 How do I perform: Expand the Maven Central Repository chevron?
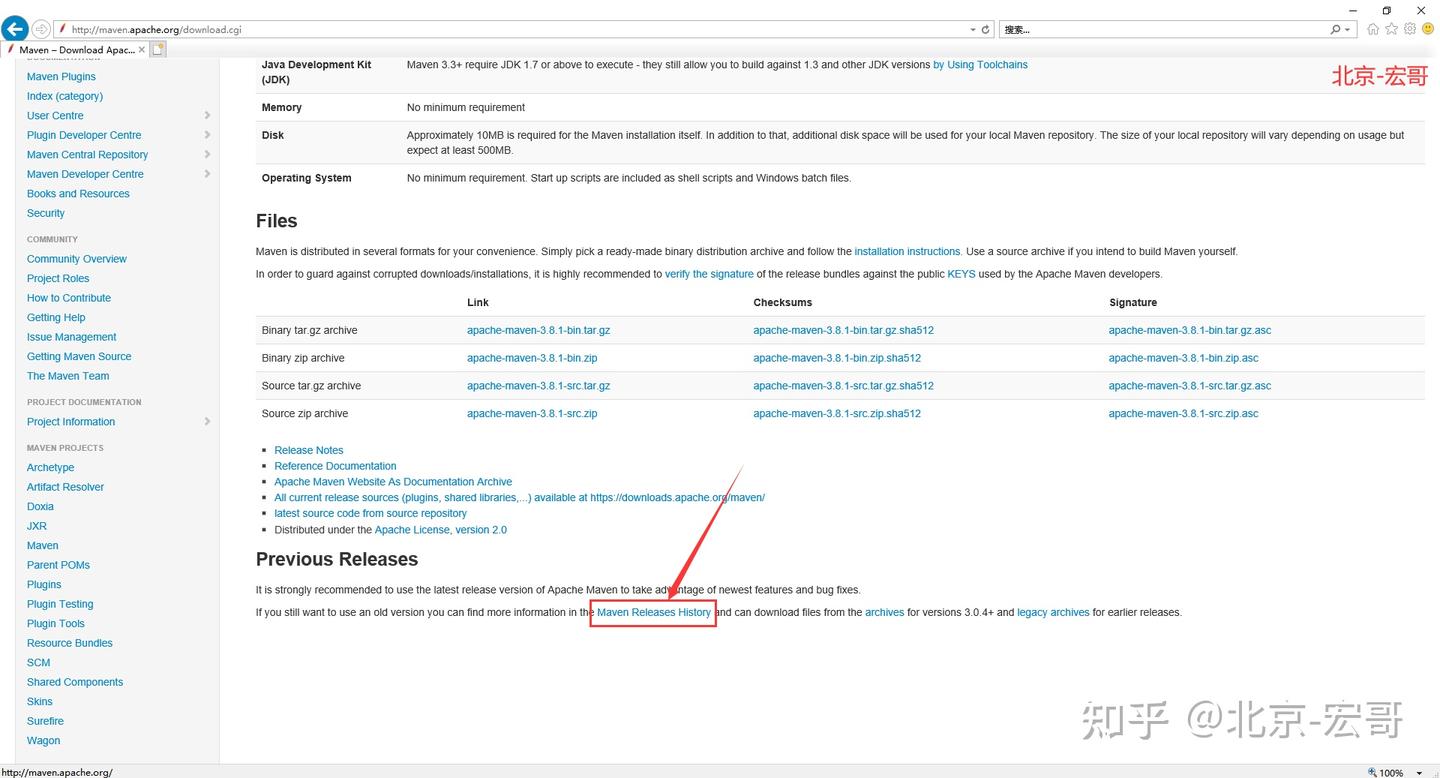(207, 154)
